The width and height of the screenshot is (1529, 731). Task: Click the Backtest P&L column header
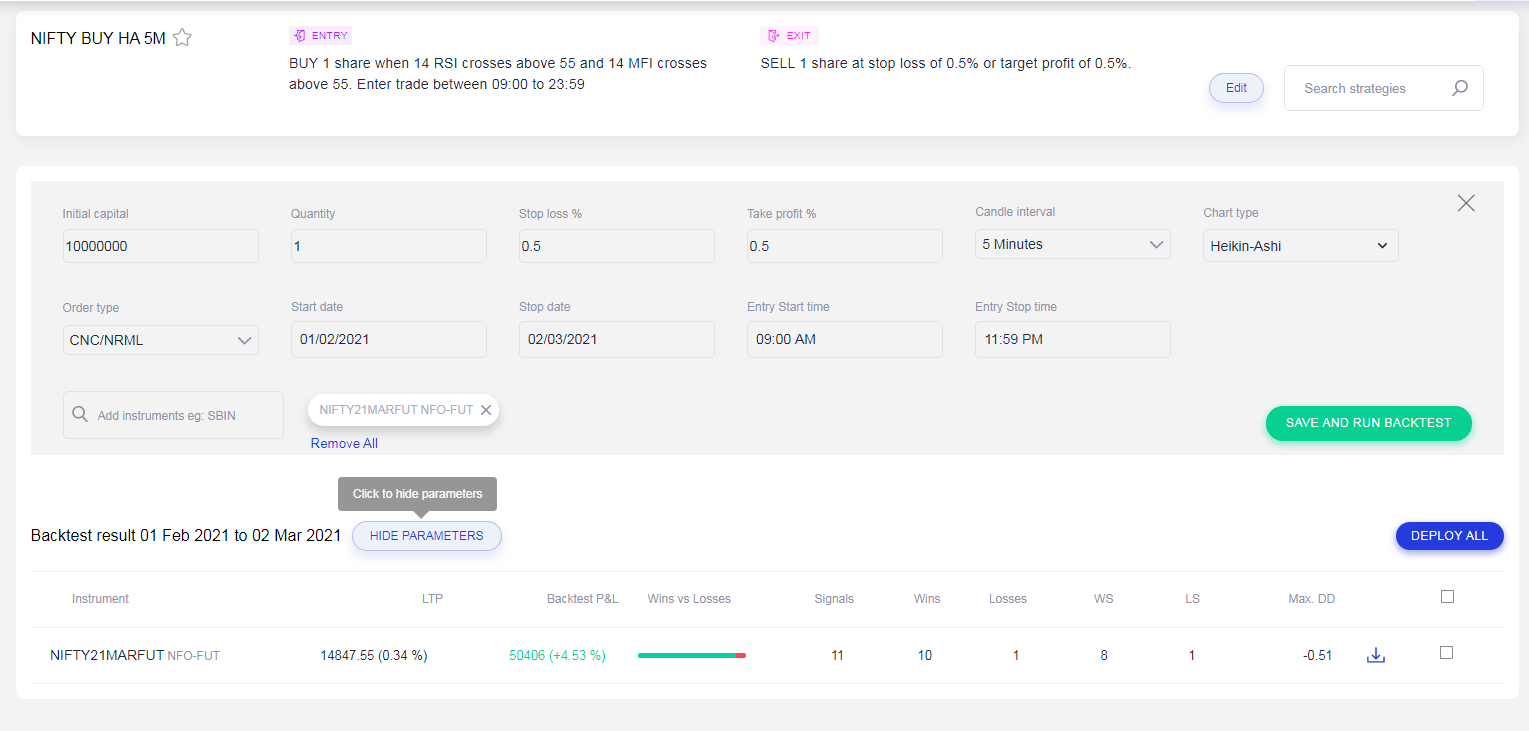pos(583,599)
